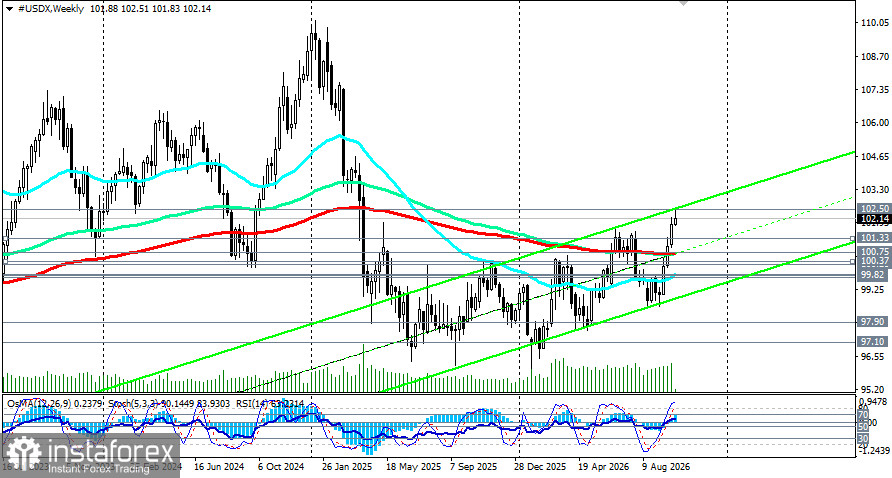Select the 99.82 level price label
The width and height of the screenshot is (892, 478).
click(x=875, y=274)
